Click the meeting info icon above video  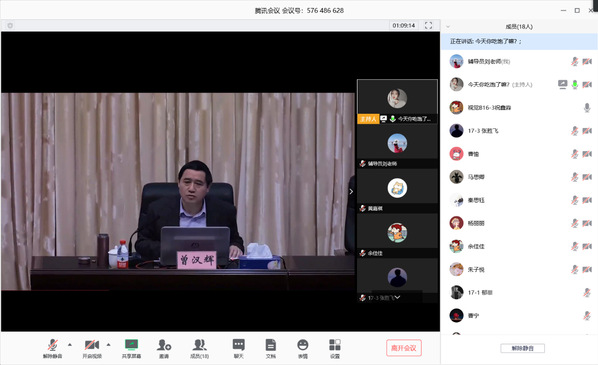10,26
